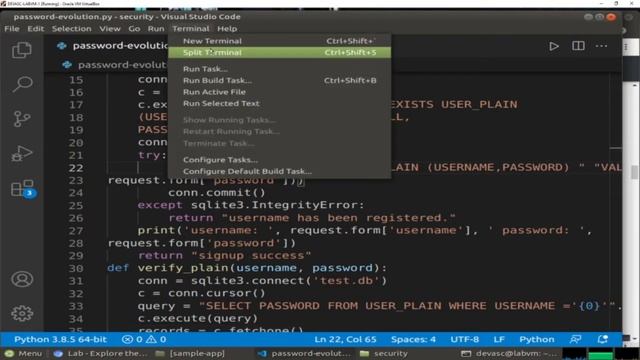Open the Selection menu
The width and height of the screenshot is (640, 360).
coord(71,29)
